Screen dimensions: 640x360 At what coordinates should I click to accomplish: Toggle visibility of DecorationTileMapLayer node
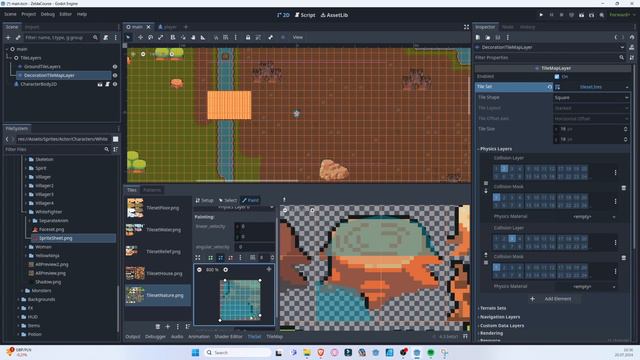coord(115,76)
